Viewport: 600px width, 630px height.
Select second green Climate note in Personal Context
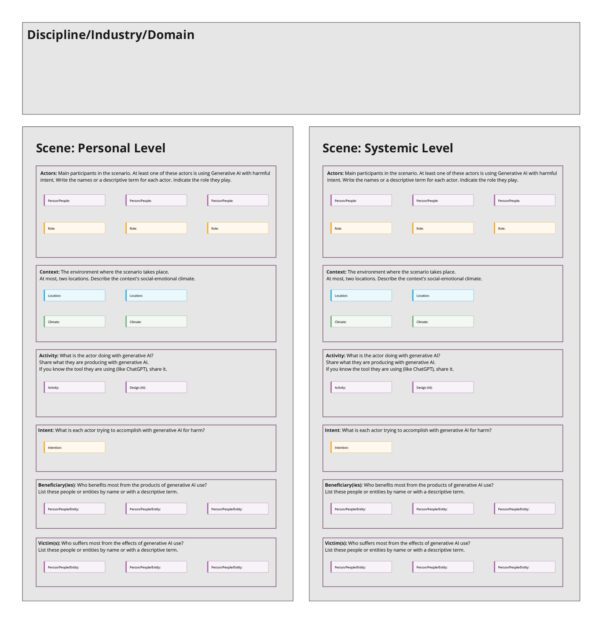pyautogui.click(x=156, y=322)
